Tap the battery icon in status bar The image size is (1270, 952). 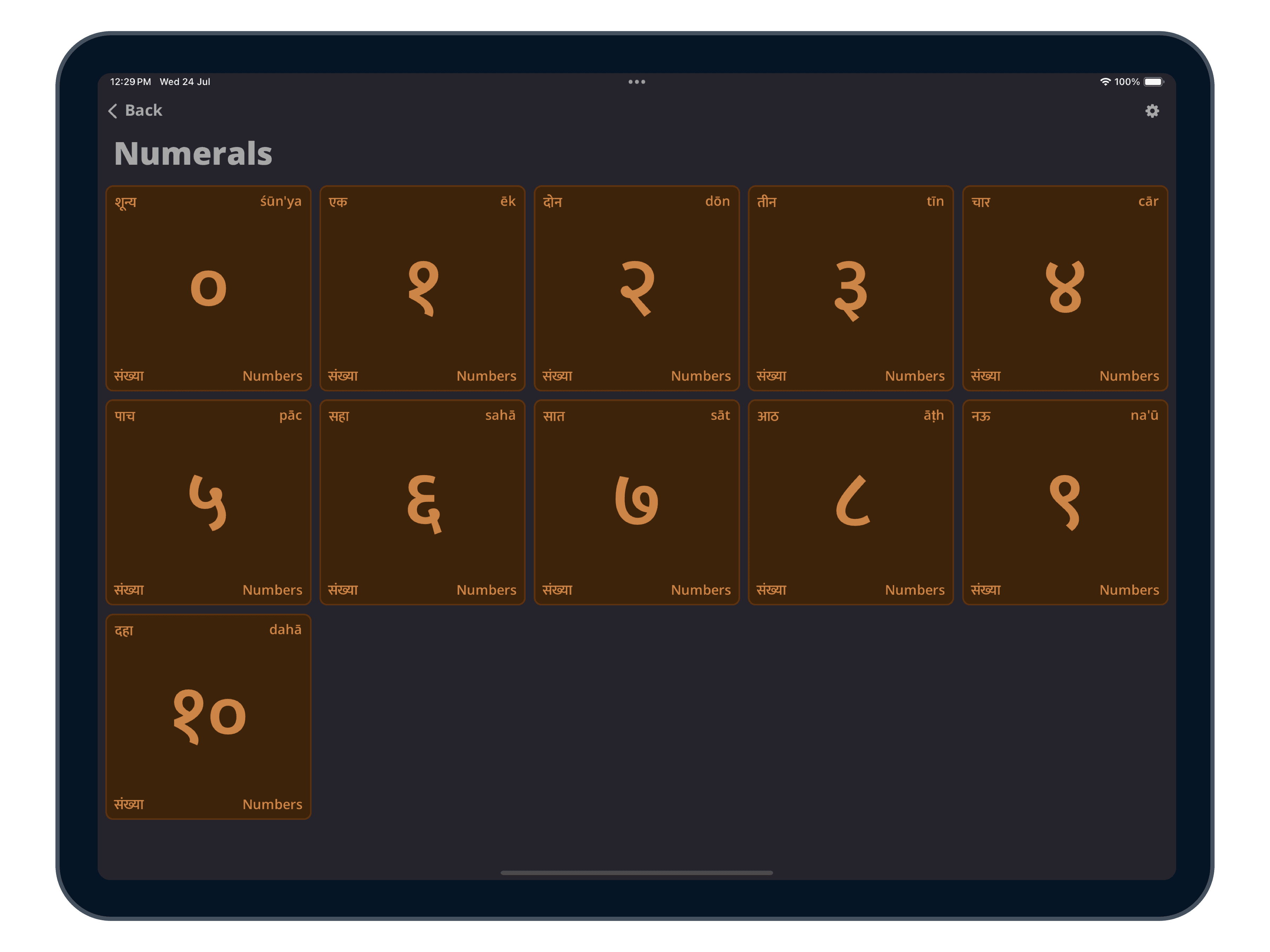click(1153, 81)
